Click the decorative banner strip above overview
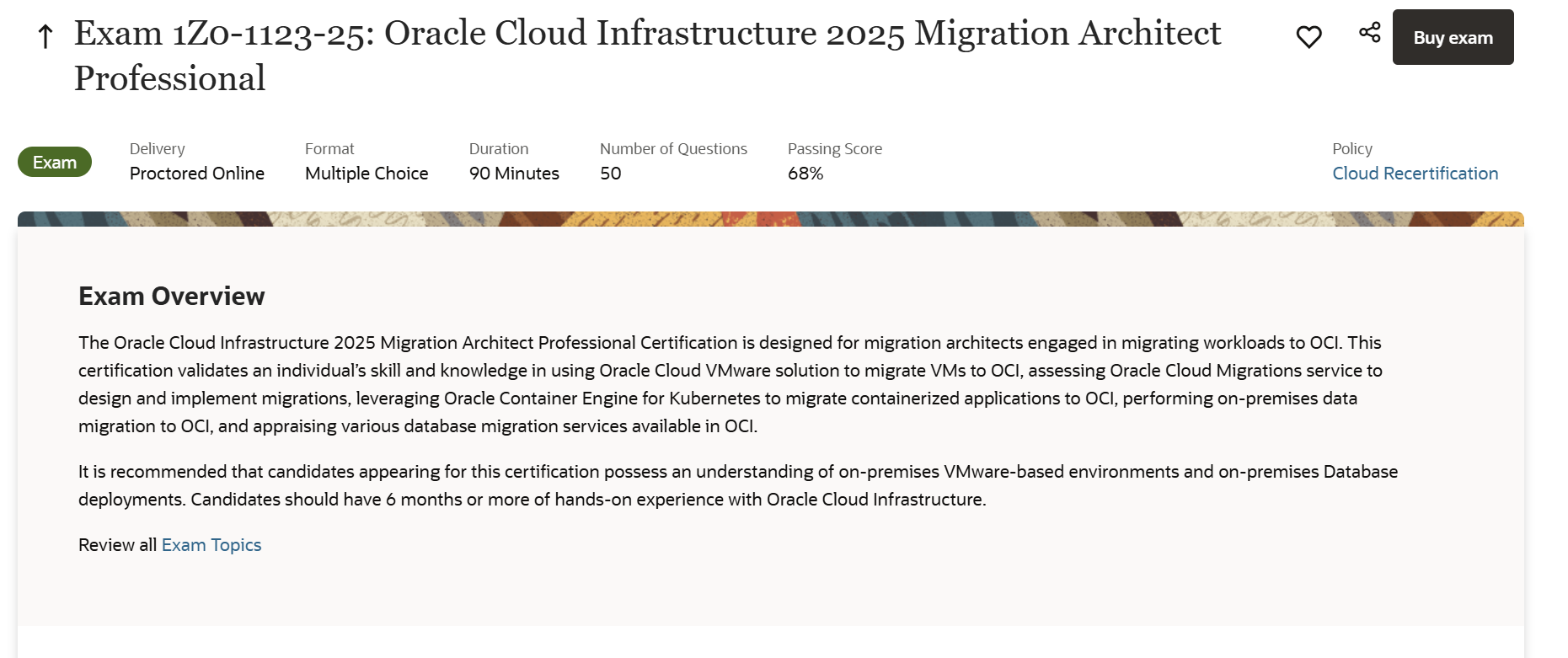The height and width of the screenshot is (658, 1568). [x=771, y=219]
